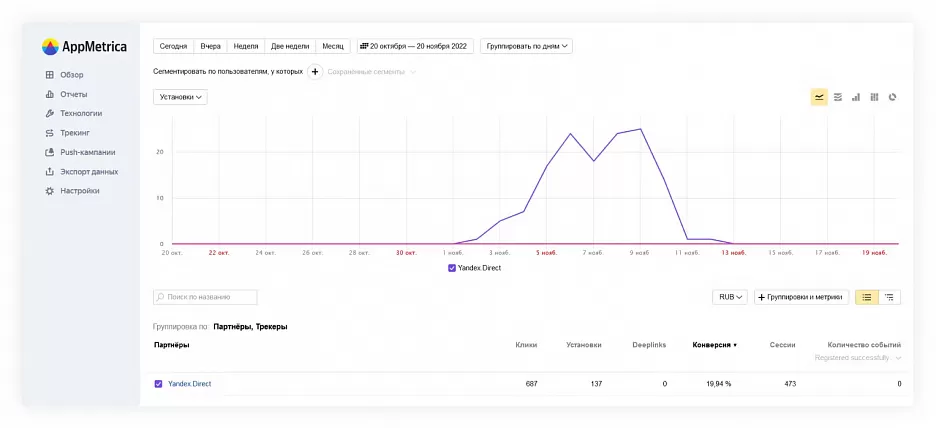Sort by the Конверсия column header
This screenshot has height=428, width=936.
click(x=714, y=345)
